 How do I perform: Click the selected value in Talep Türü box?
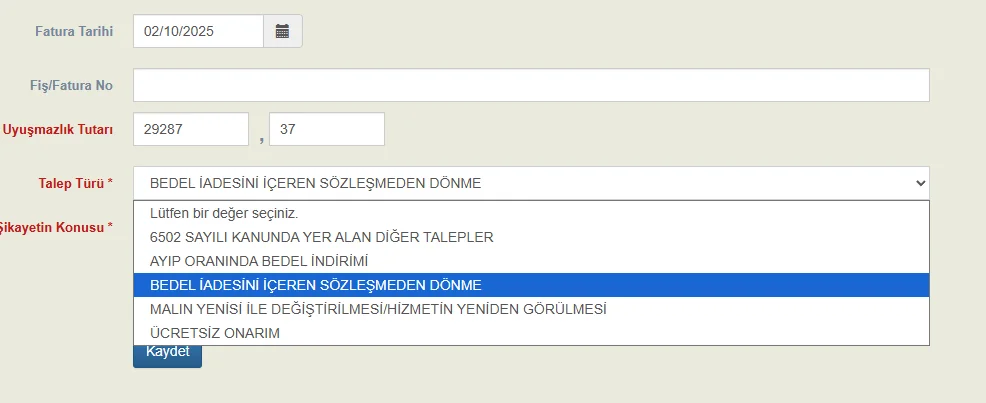pos(315,183)
